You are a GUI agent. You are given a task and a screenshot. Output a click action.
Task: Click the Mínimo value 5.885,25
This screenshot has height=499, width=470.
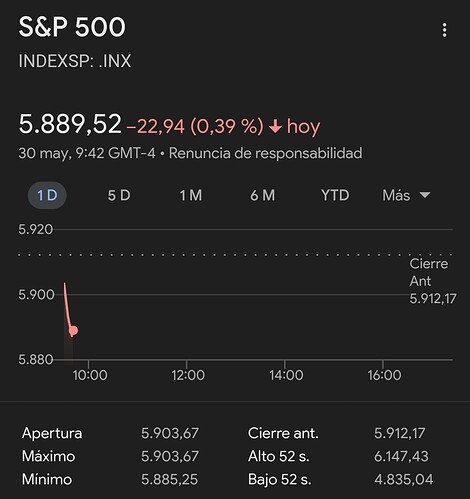pyautogui.click(x=169, y=480)
